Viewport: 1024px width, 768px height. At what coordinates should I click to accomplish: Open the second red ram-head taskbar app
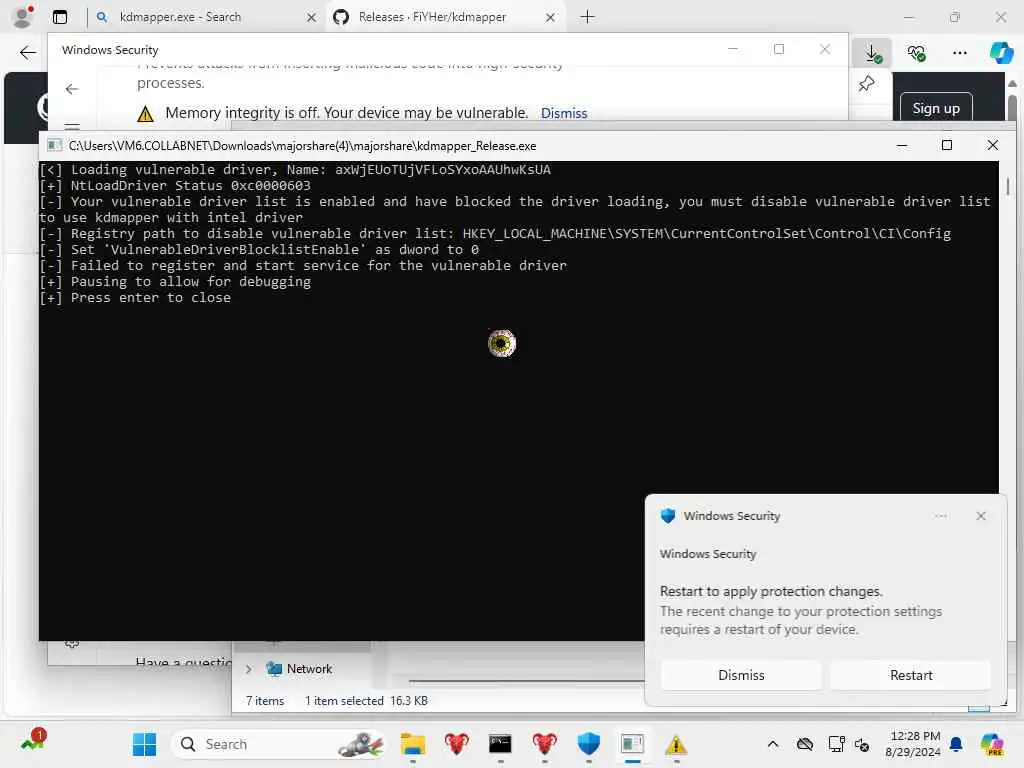[x=544, y=744]
